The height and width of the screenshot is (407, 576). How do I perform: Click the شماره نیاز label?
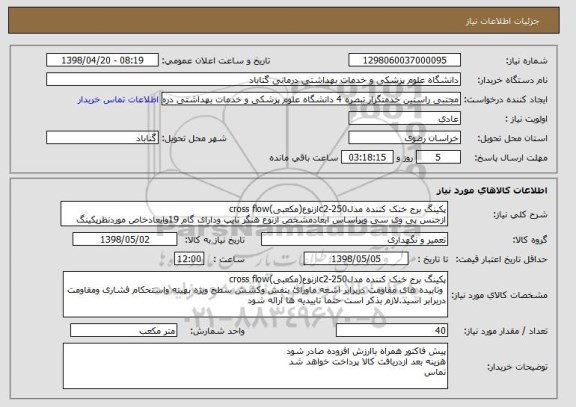[527, 61]
